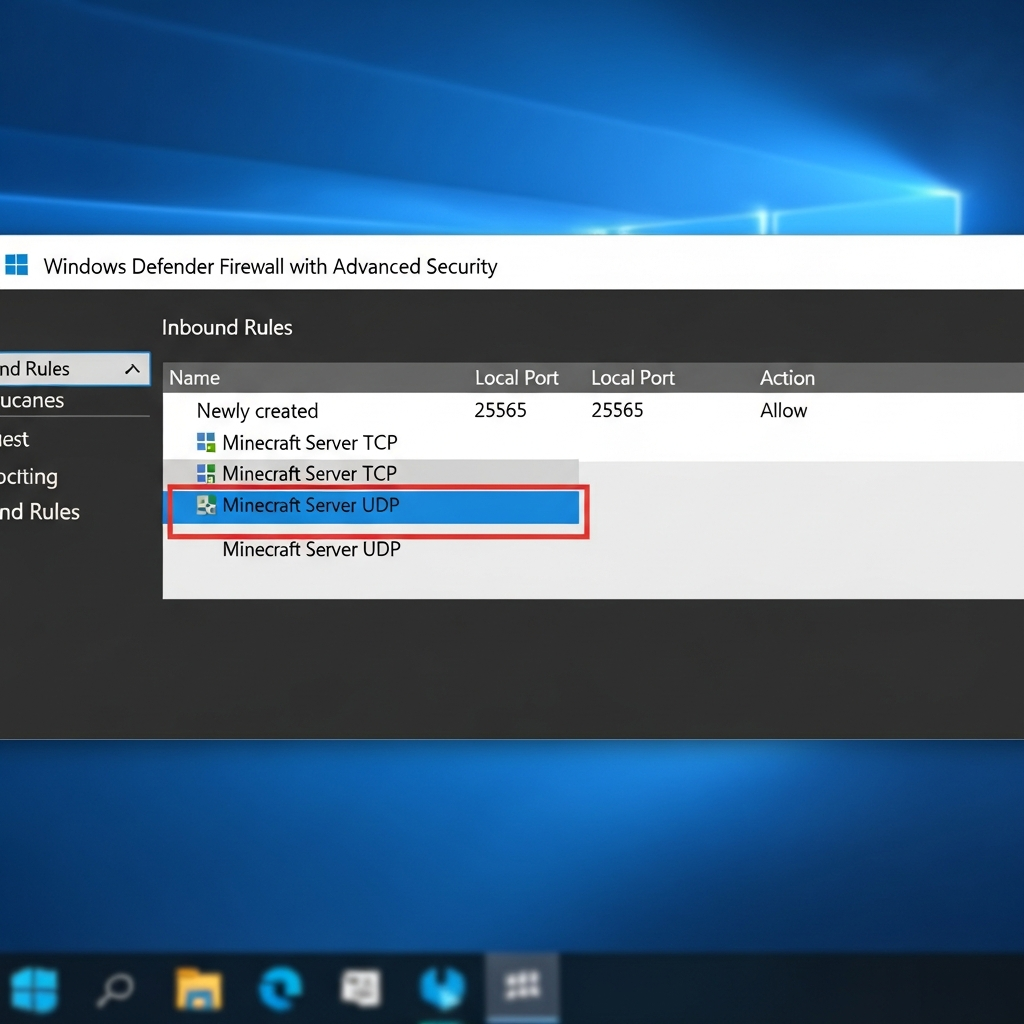Click the first Local Port column header
Image resolution: width=1024 pixels, height=1024 pixels.
tap(517, 378)
